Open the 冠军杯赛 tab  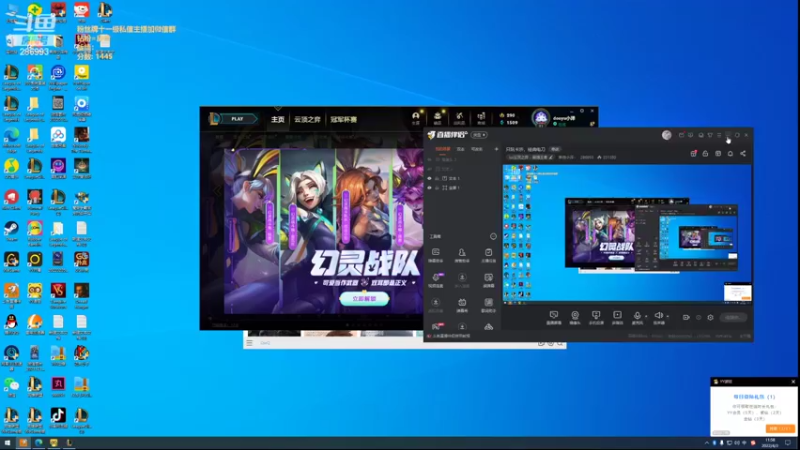pyautogui.click(x=343, y=119)
